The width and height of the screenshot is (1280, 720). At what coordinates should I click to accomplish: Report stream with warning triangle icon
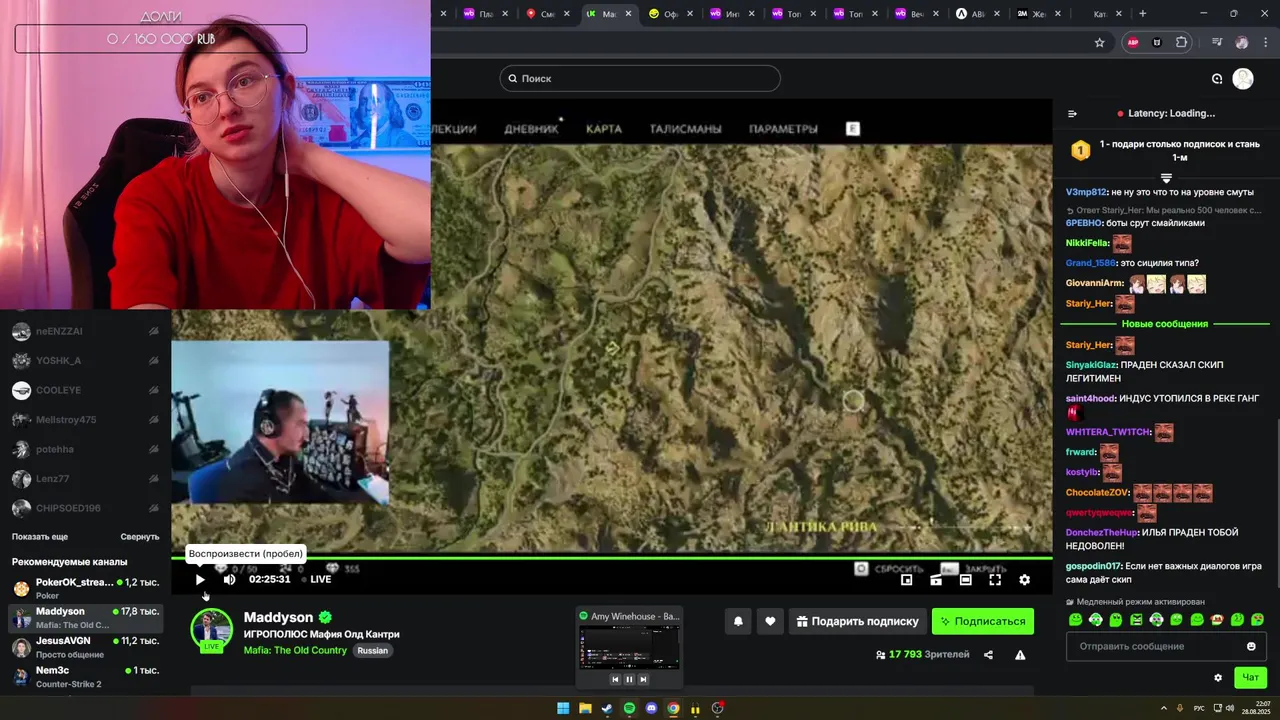click(1020, 655)
